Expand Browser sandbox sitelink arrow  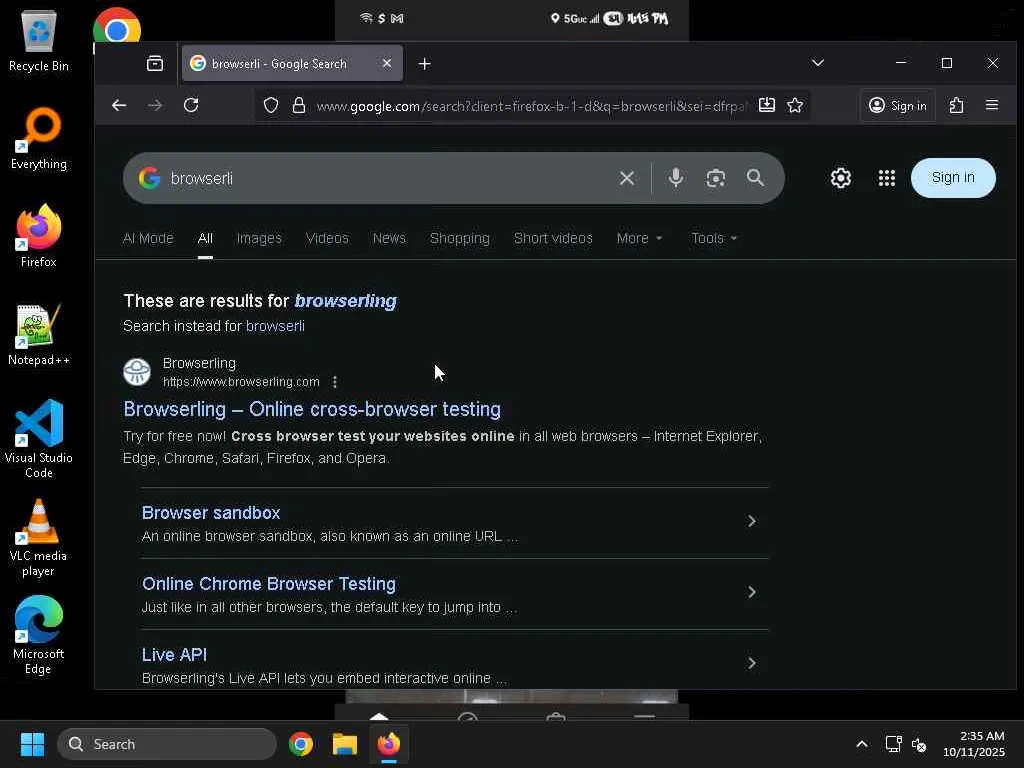click(x=752, y=521)
